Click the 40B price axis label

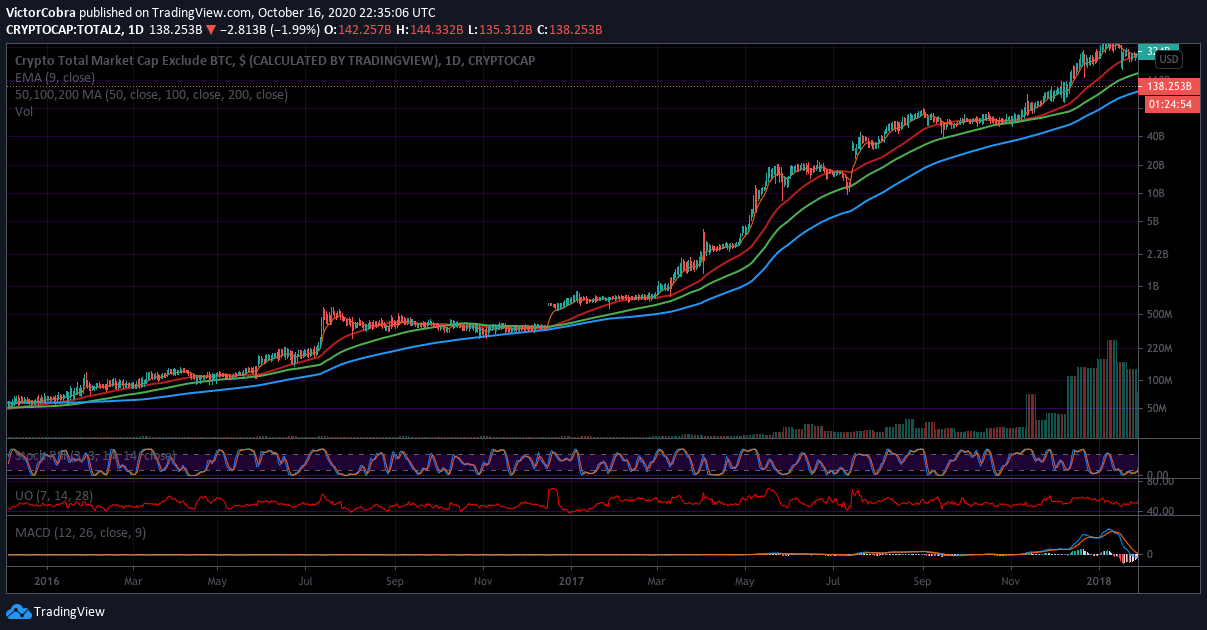click(1156, 136)
